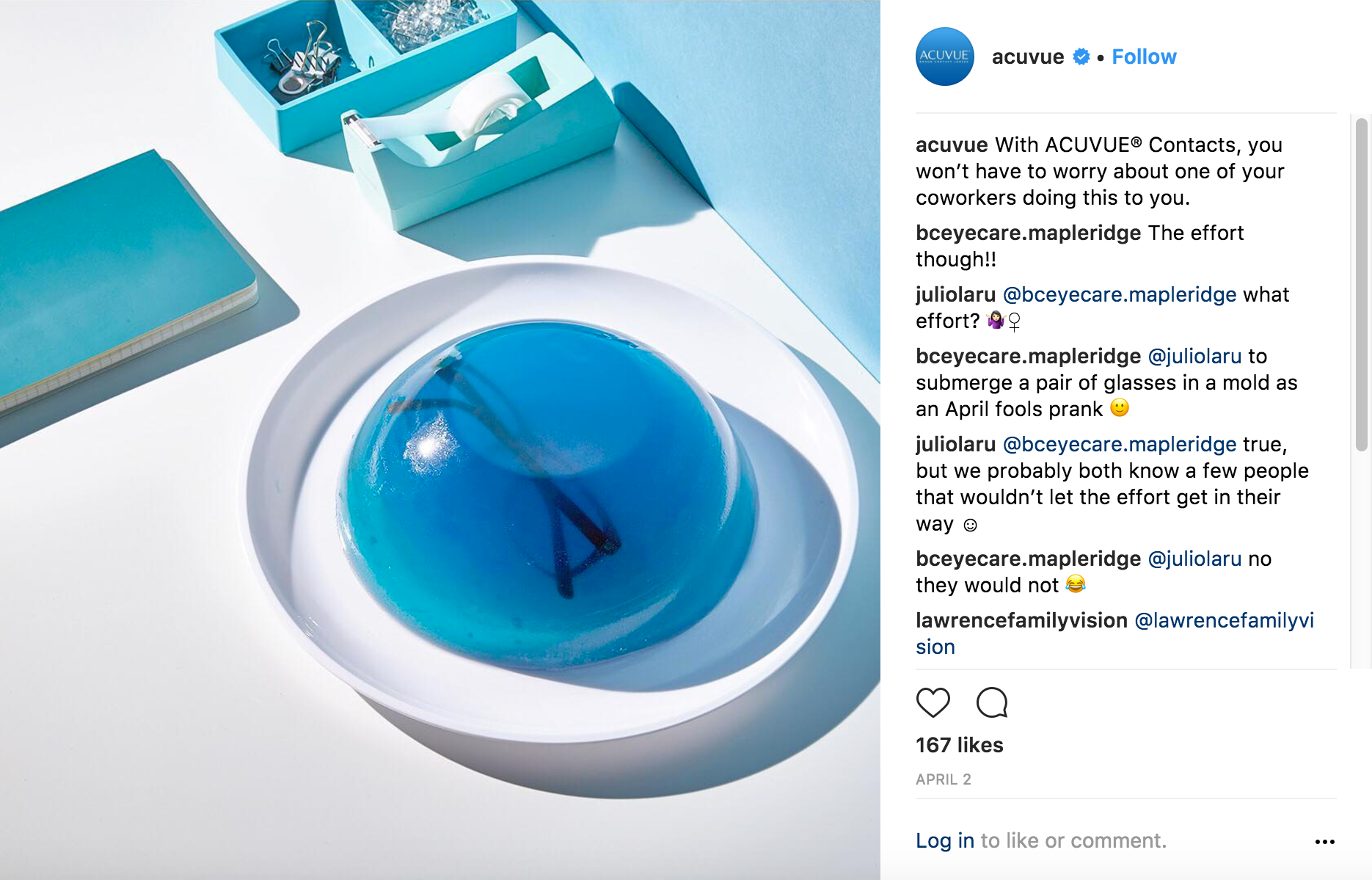Open the lawrencefamilyvision commenter profile
The image size is (1372, 880).
(1021, 620)
